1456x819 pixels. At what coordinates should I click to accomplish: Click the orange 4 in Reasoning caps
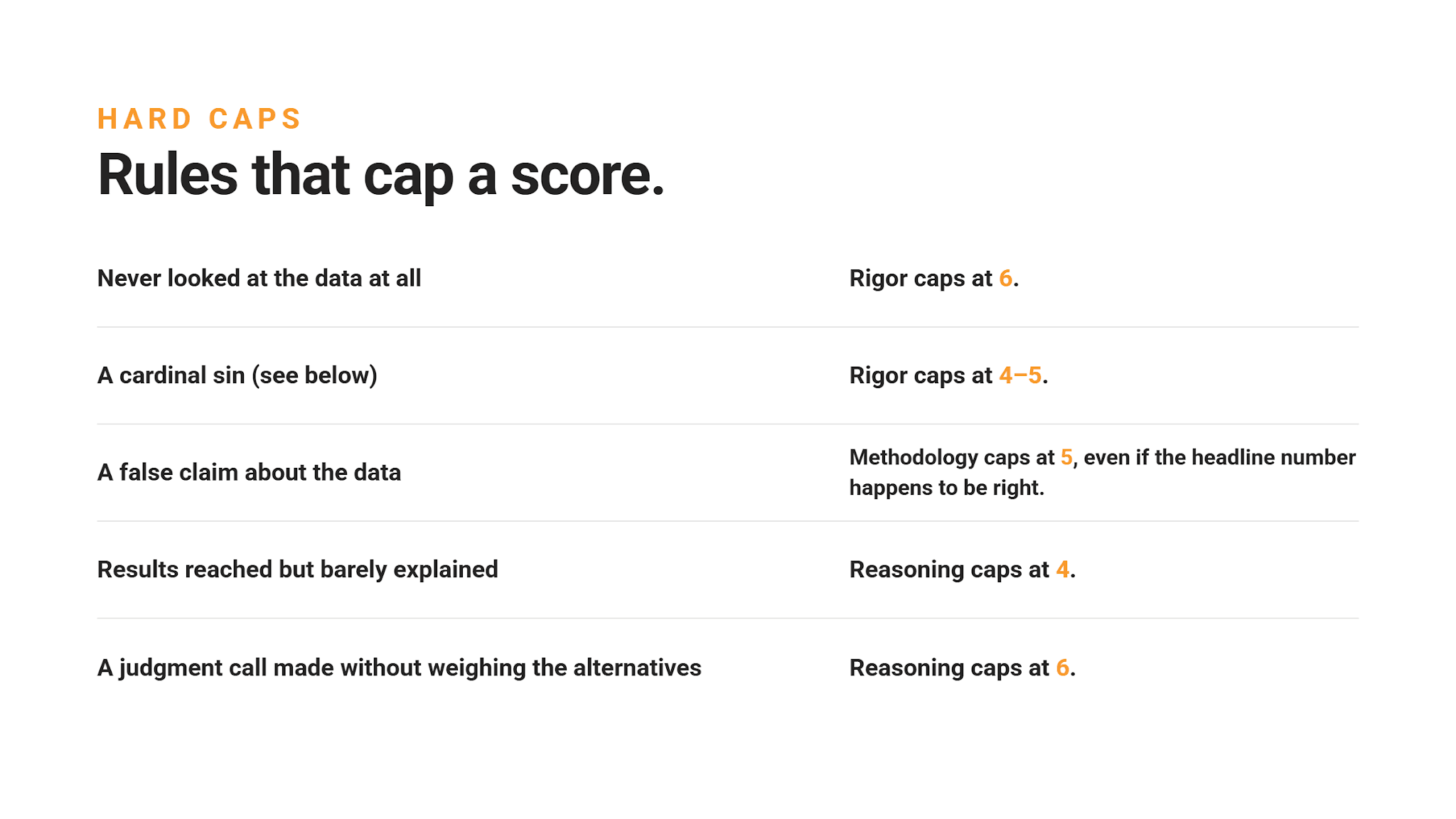[x=1062, y=569]
